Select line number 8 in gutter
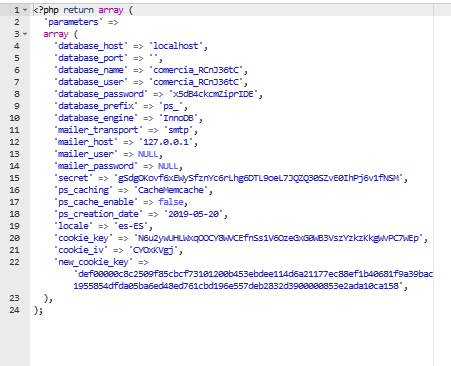 tap(17, 94)
